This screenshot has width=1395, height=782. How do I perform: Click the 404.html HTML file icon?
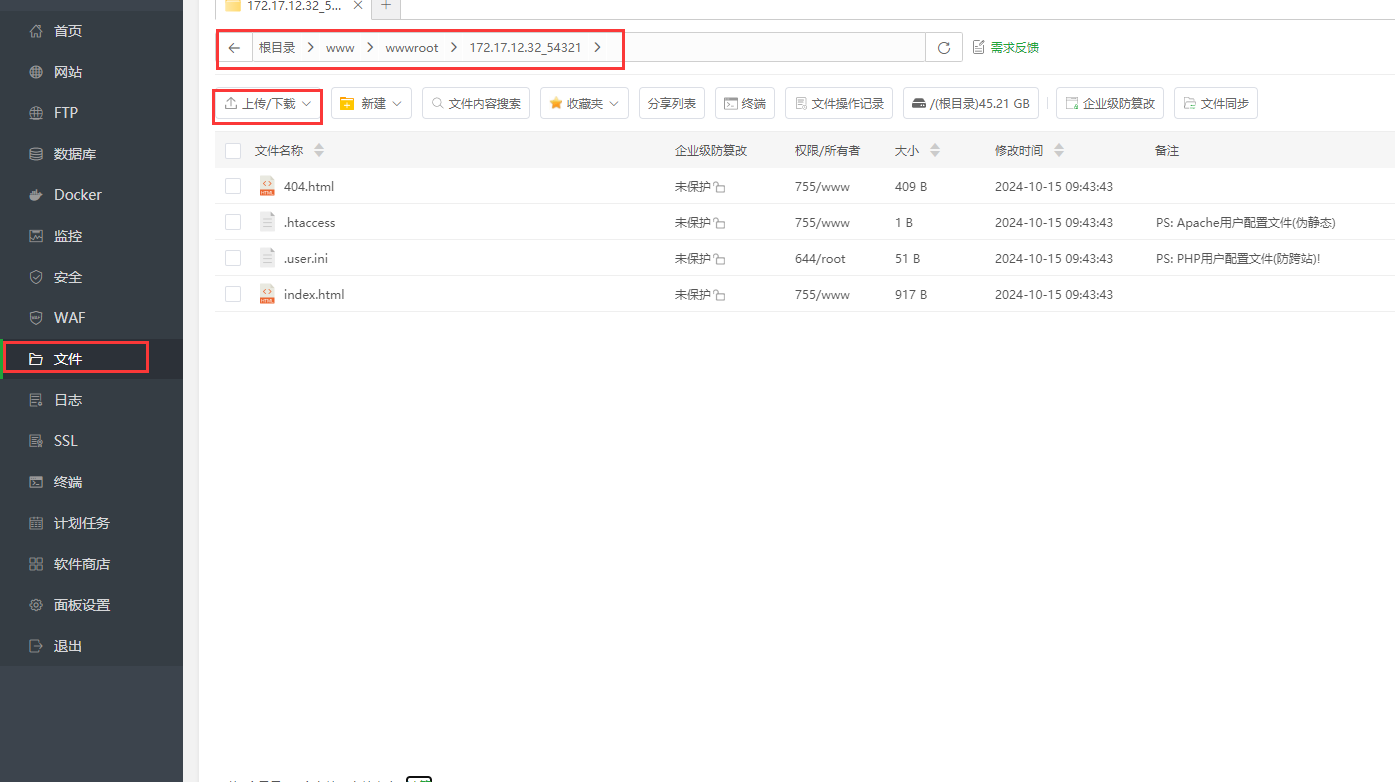coord(267,186)
